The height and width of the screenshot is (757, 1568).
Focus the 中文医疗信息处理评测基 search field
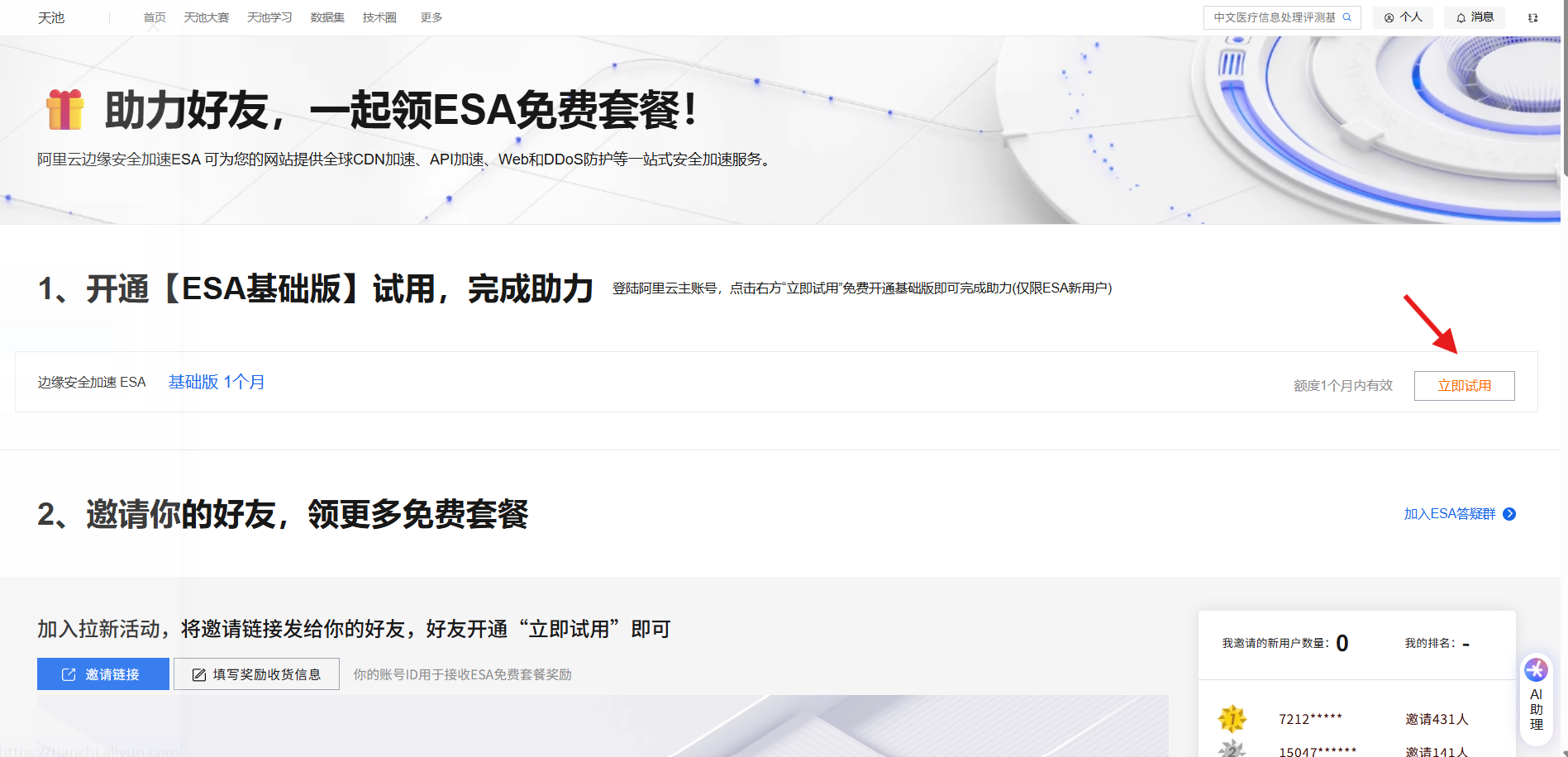pos(1282,17)
